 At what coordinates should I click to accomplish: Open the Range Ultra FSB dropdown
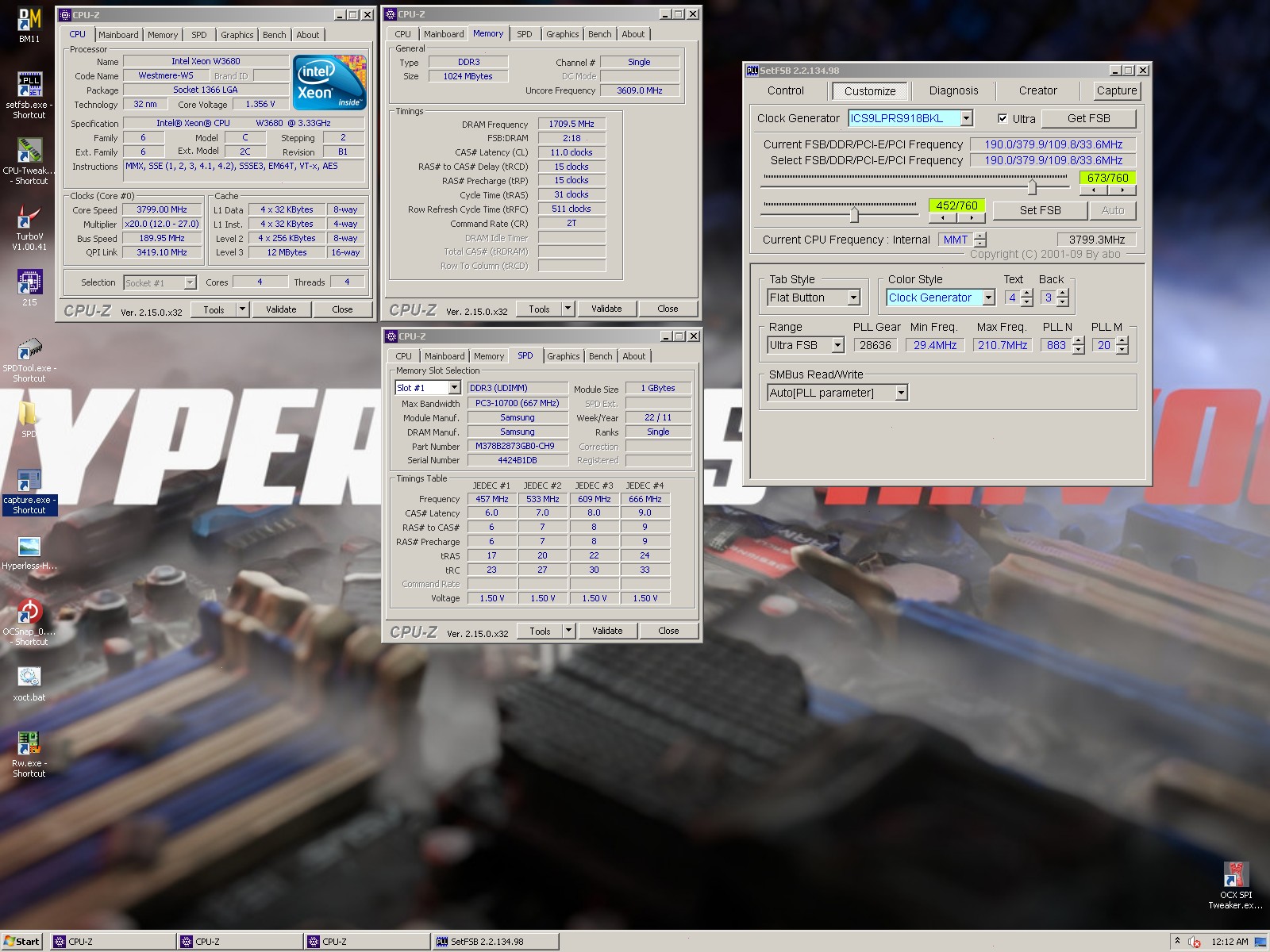[x=837, y=345]
